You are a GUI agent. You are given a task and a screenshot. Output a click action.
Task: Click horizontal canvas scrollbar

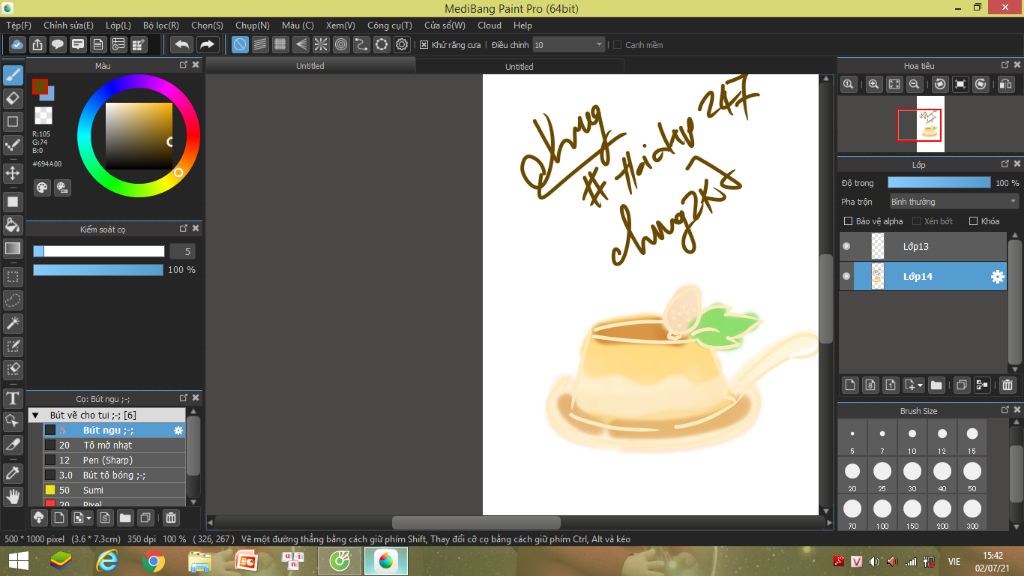tap(476, 522)
